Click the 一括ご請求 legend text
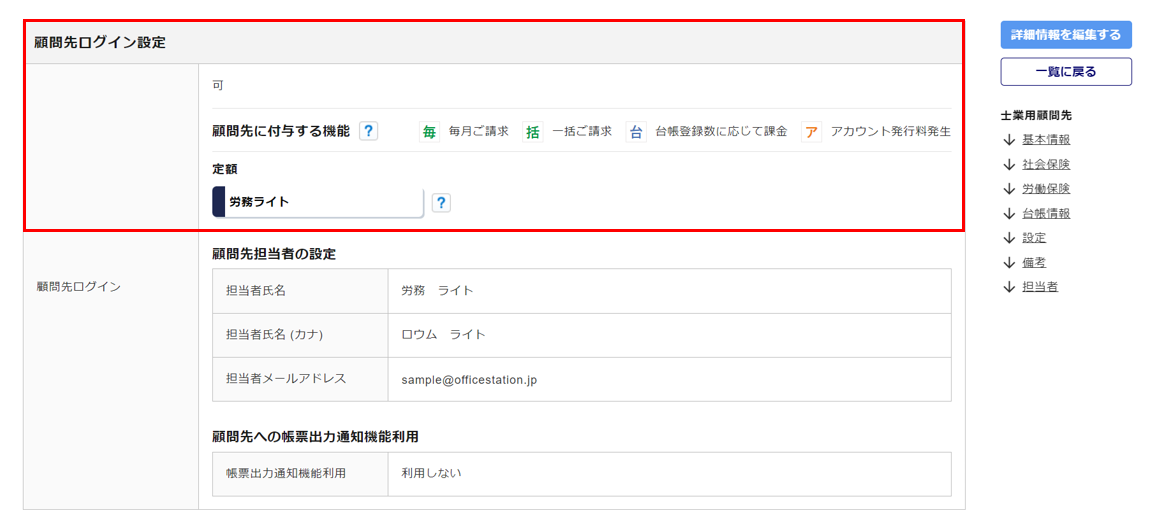The width and height of the screenshot is (1149, 520). pyautogui.click(x=582, y=133)
